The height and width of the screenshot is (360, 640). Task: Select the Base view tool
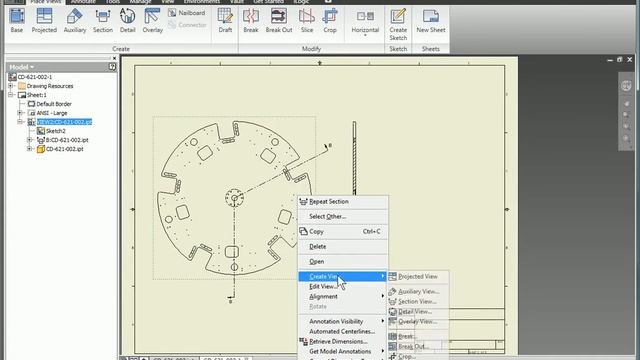coord(17,20)
